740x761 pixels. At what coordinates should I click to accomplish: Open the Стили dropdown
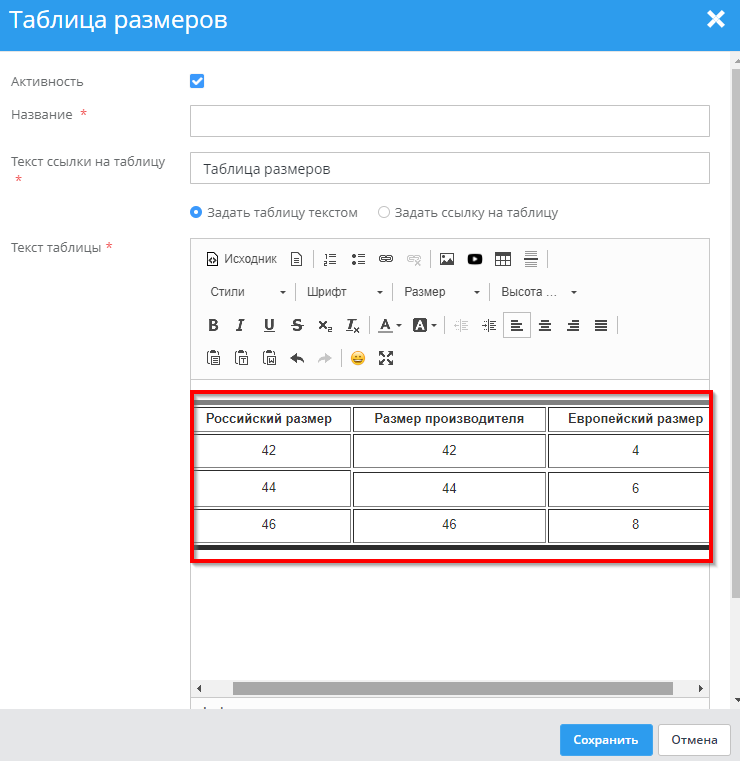click(247, 292)
